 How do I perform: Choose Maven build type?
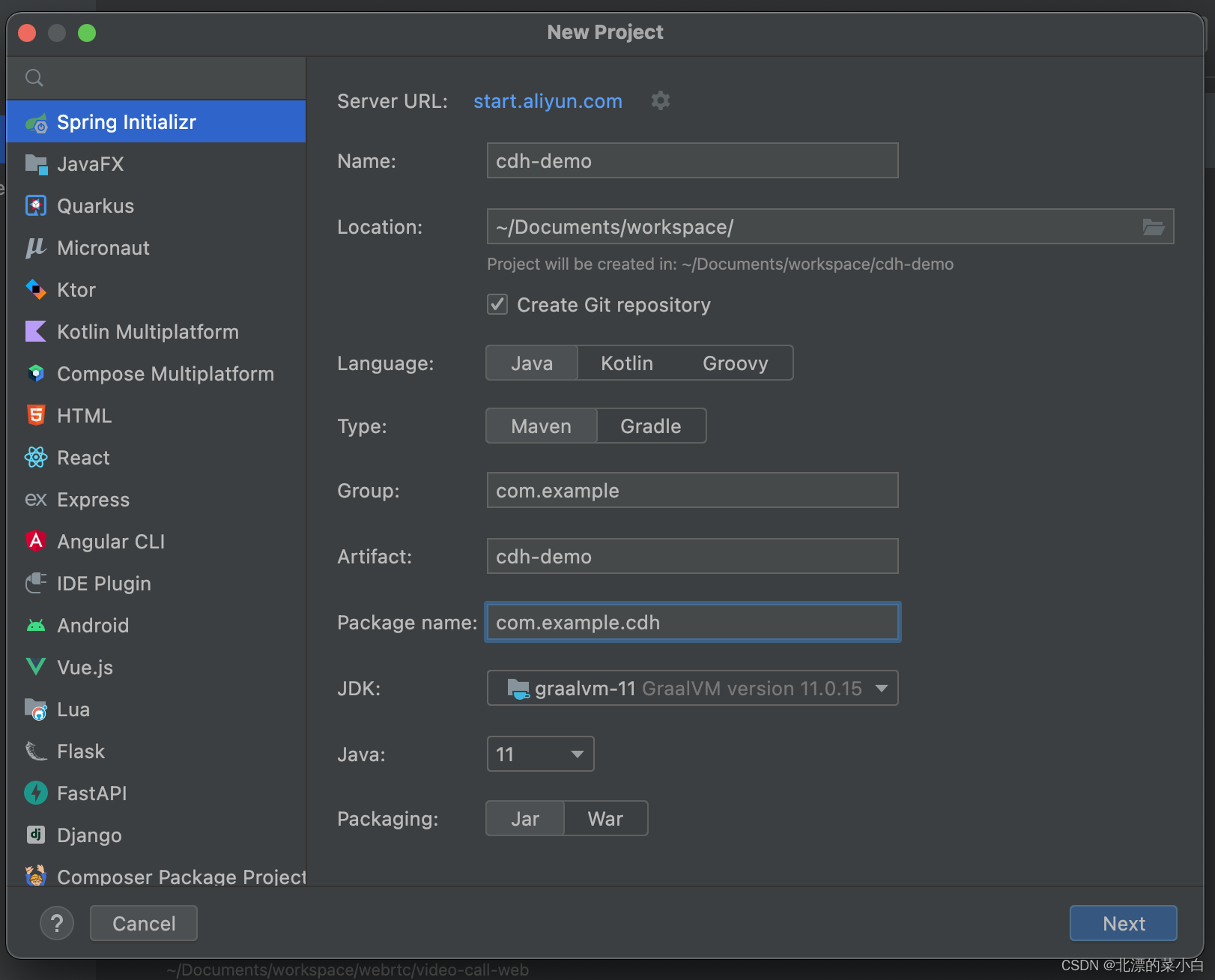coord(541,426)
